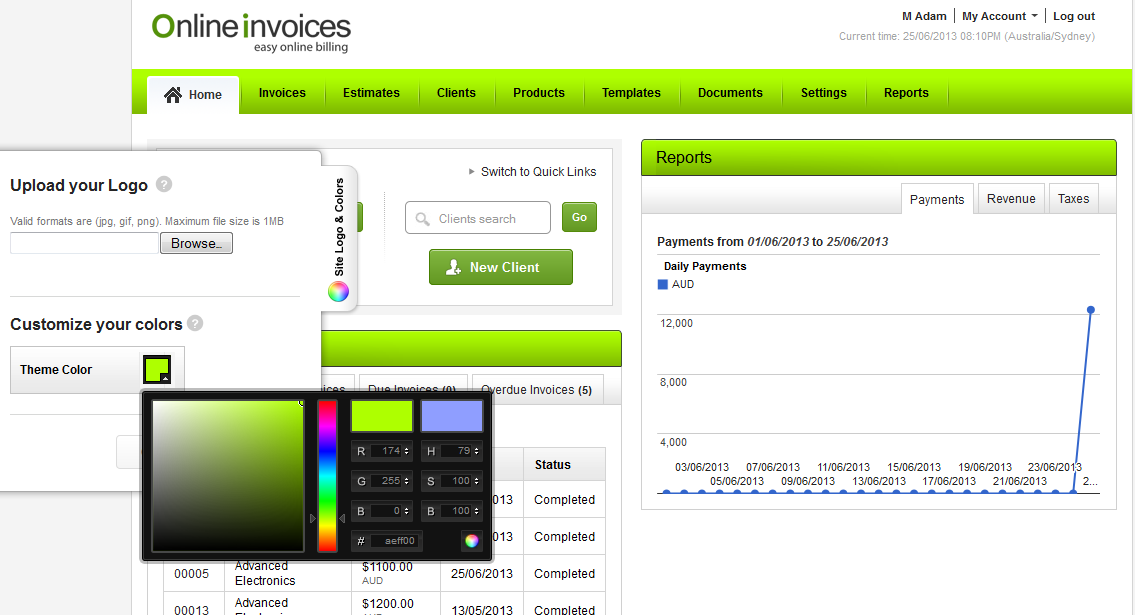
Task: Expand Switch to Quick Links
Action: click(532, 172)
